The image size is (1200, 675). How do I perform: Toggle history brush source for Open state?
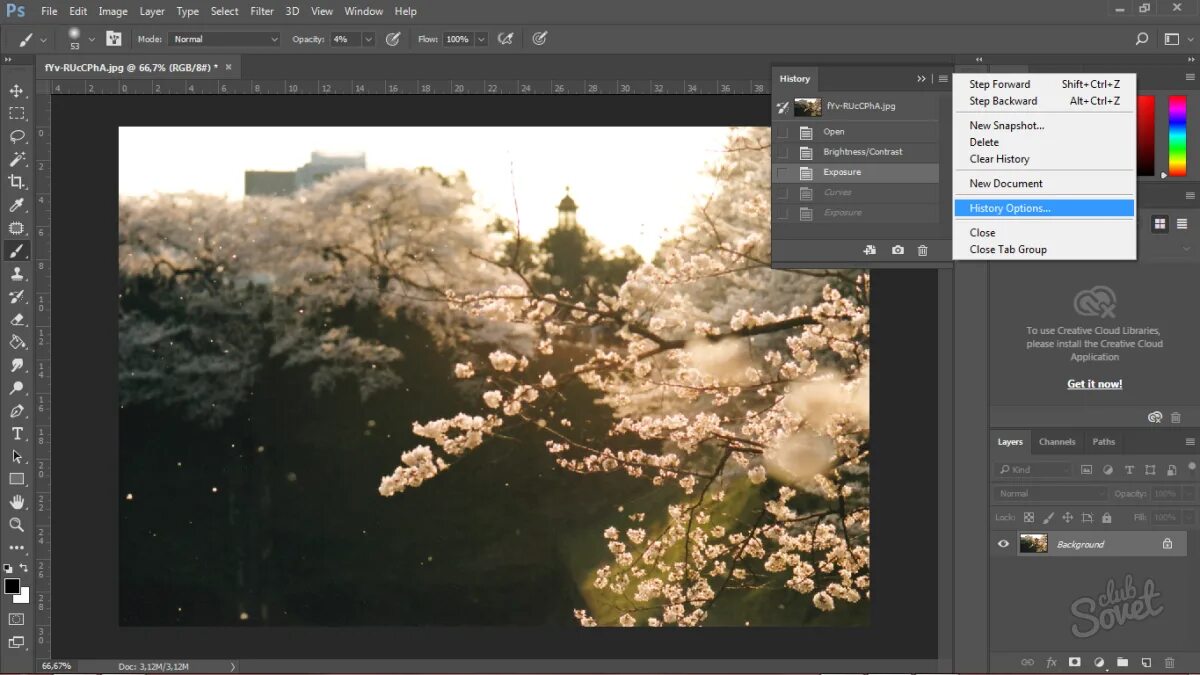click(783, 132)
